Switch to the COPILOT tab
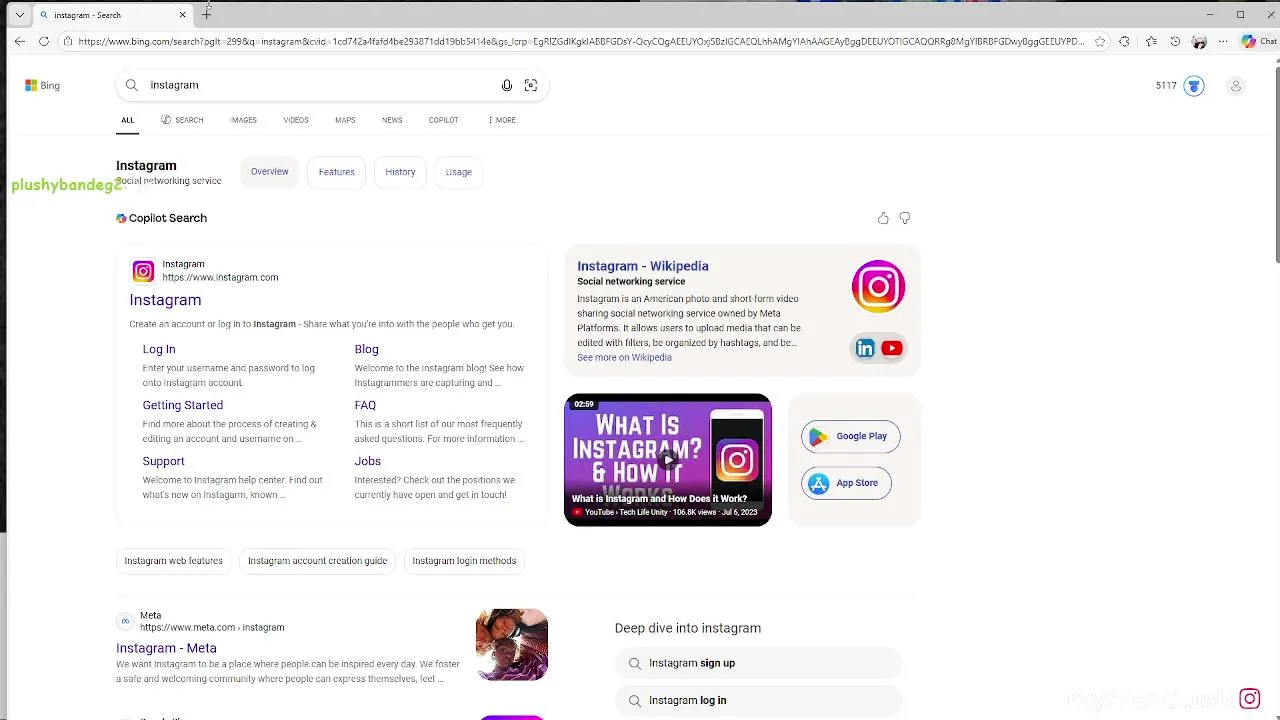 [444, 120]
